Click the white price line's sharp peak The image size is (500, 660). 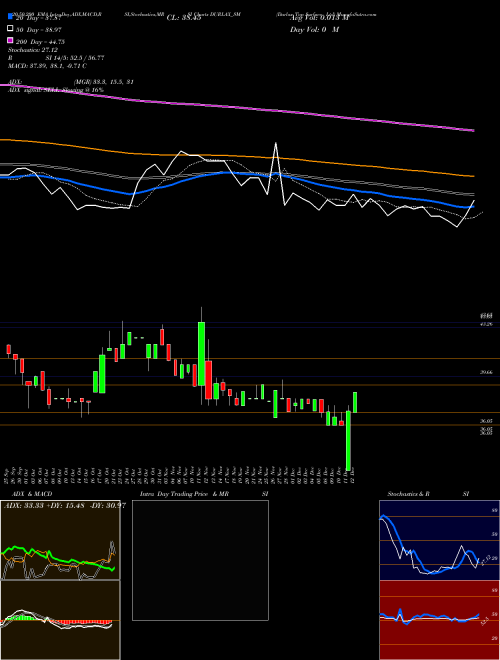point(276,144)
